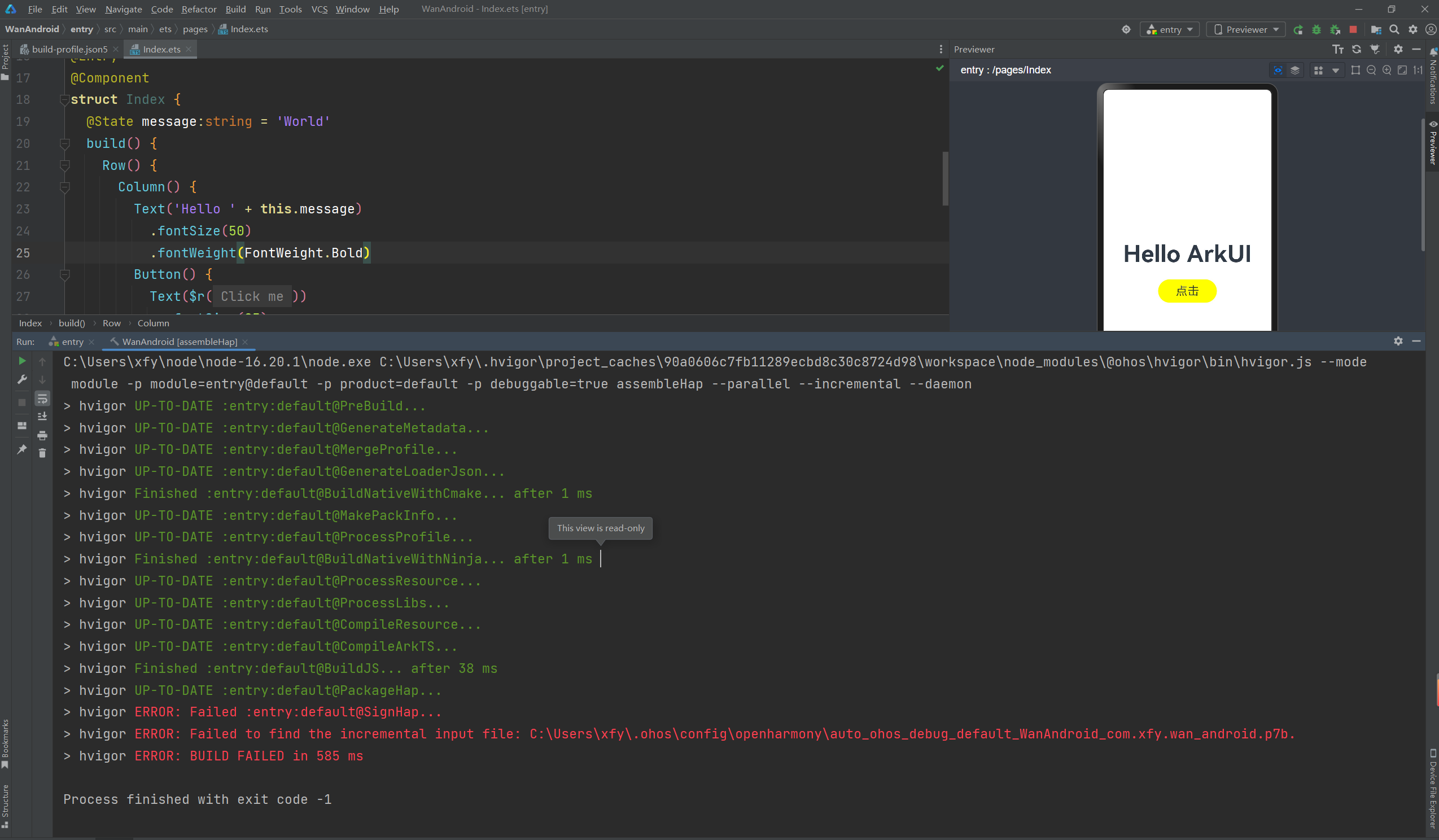Click the restore layout icon in Run panel

point(21,426)
